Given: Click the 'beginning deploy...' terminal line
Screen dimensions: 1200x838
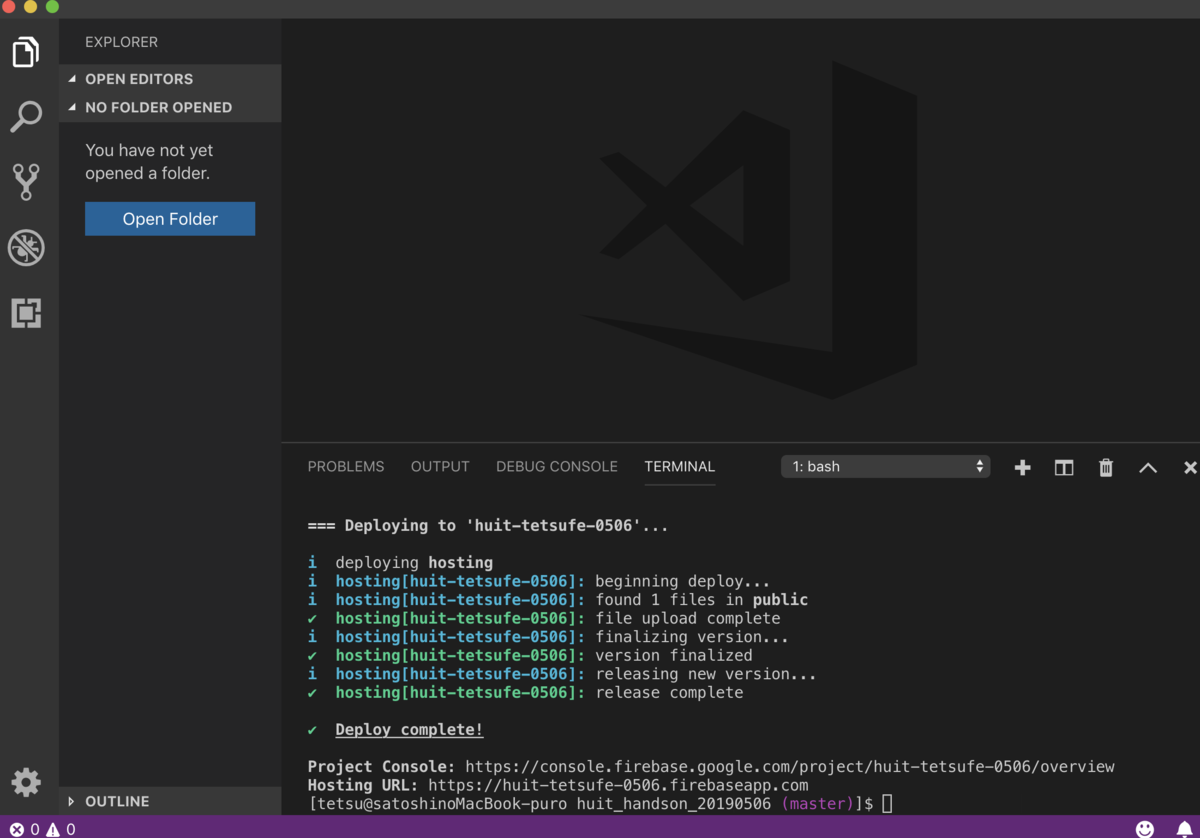Looking at the screenshot, I should 540,581.
